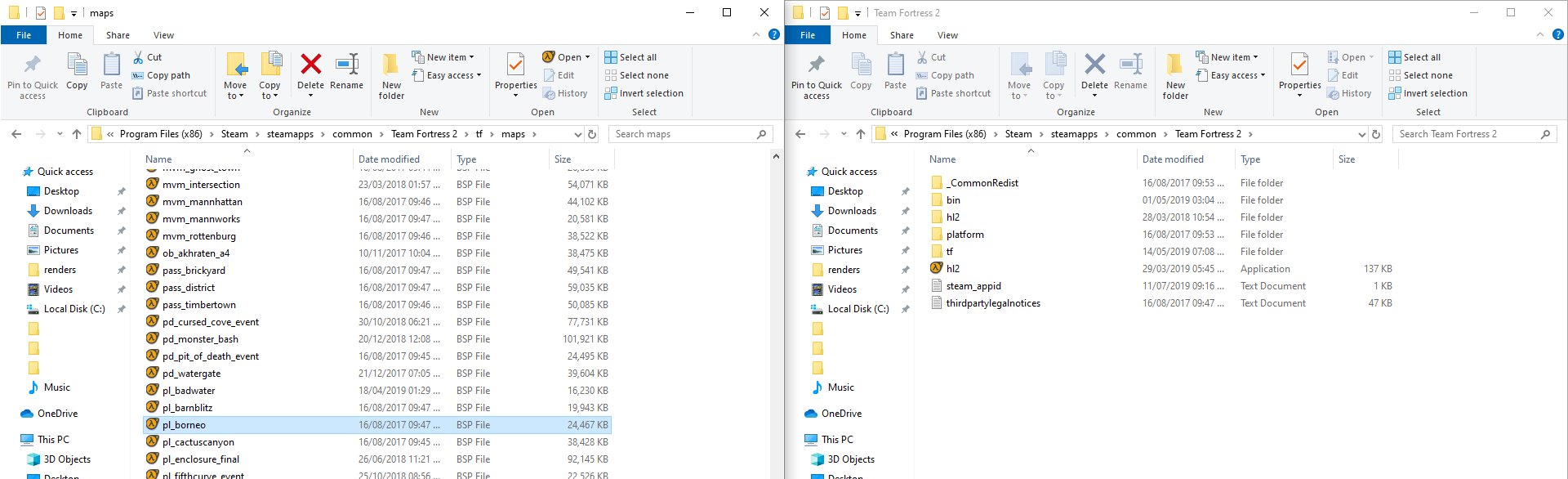Click Select all in Team Fortress 2 window

pyautogui.click(x=1414, y=57)
